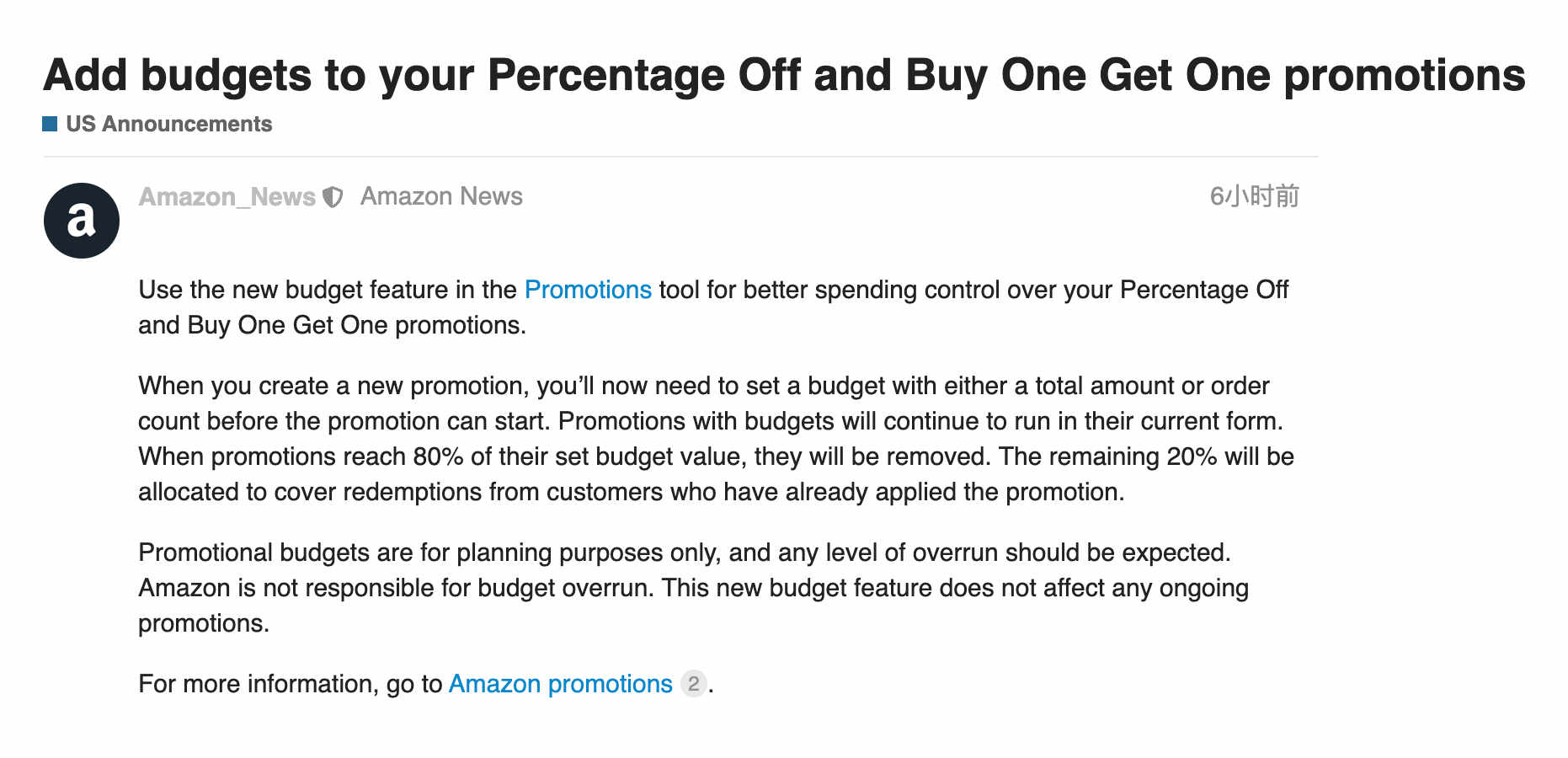This screenshot has height=758, width=1568.
Task: Click the blue US Announcements category square
Action: pyautogui.click(x=50, y=124)
